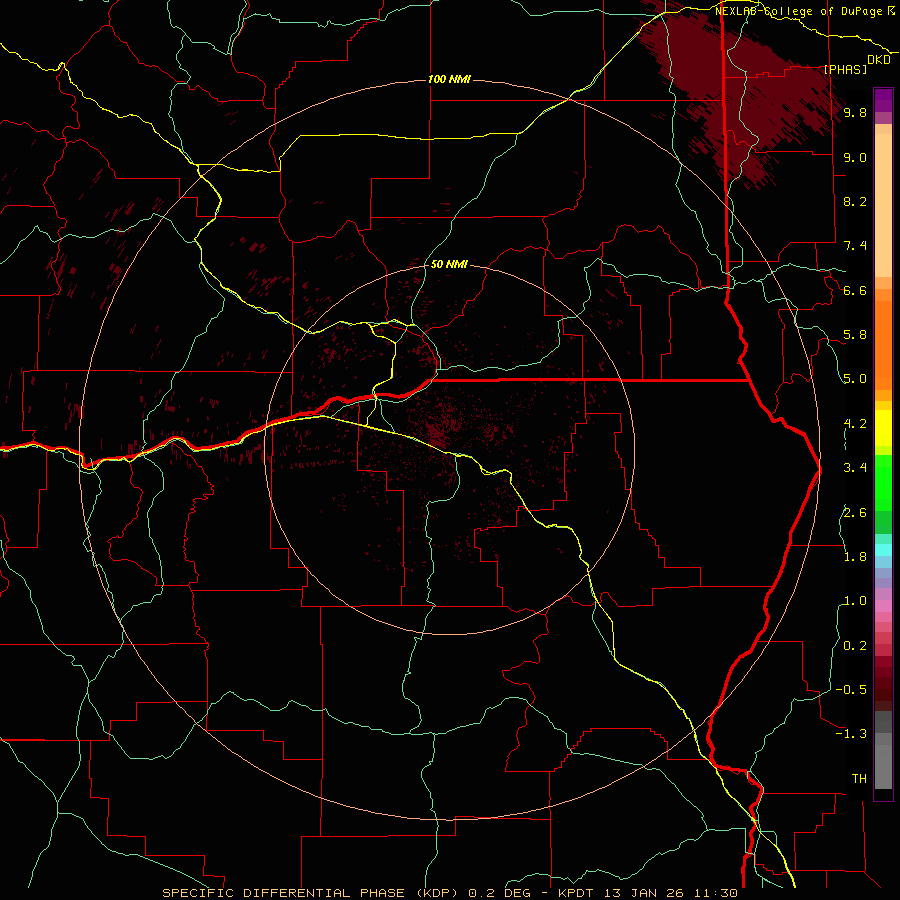The image size is (900, 900).
Task: Click the 100 NMI range ring label
Action: [449, 79]
